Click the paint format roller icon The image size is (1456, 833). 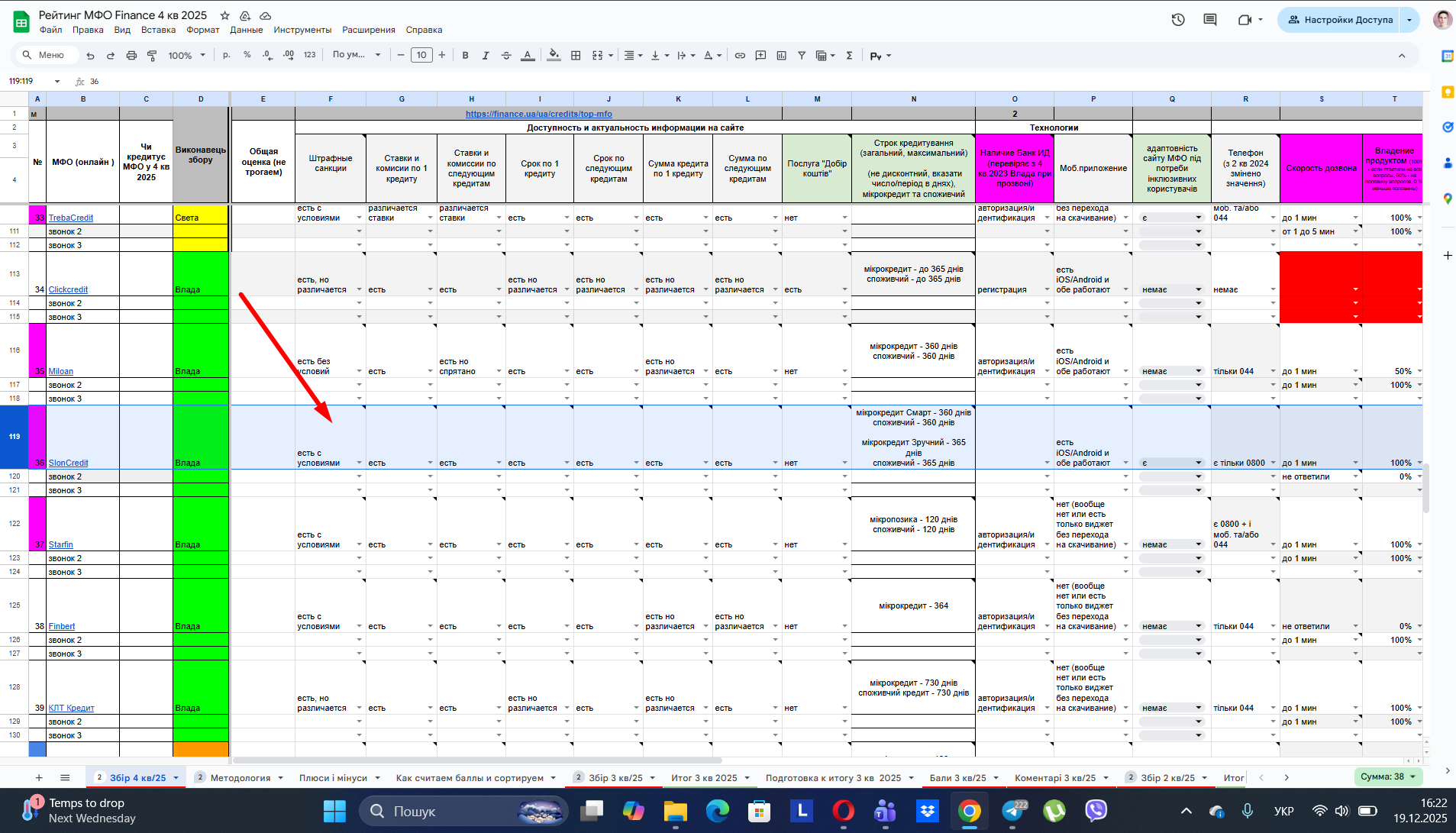click(152, 55)
